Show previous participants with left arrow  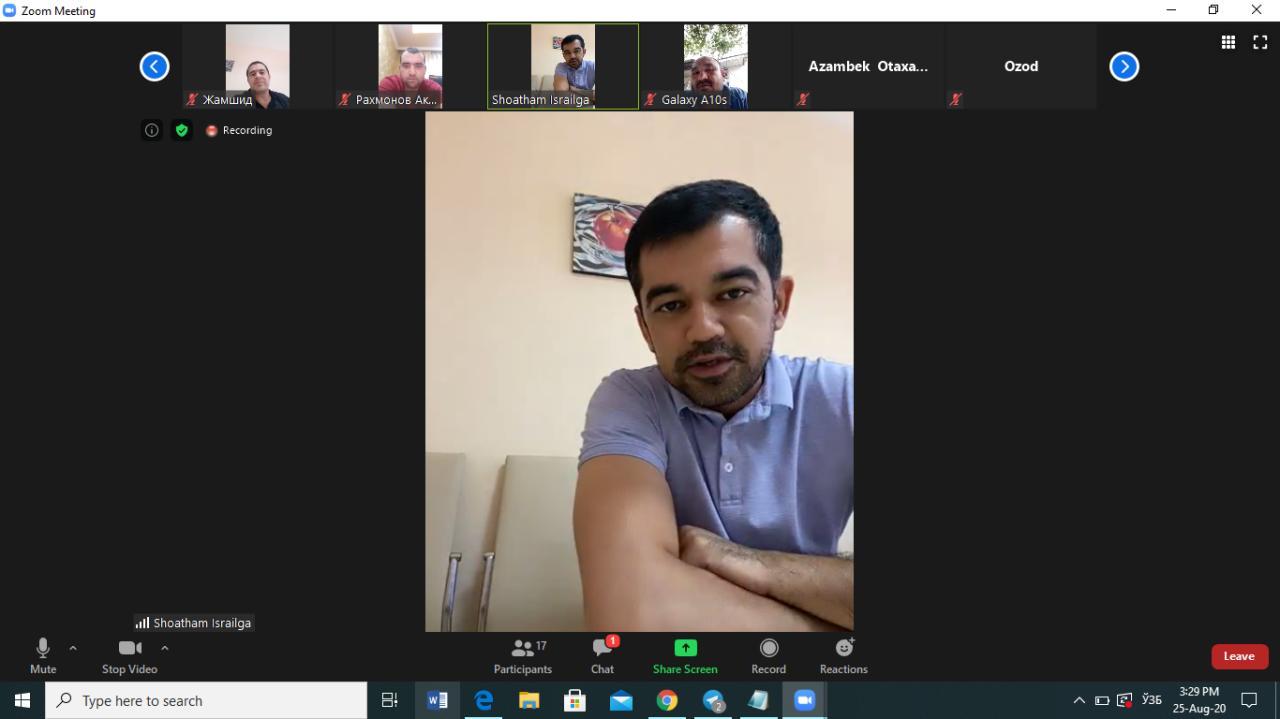pyautogui.click(x=154, y=67)
